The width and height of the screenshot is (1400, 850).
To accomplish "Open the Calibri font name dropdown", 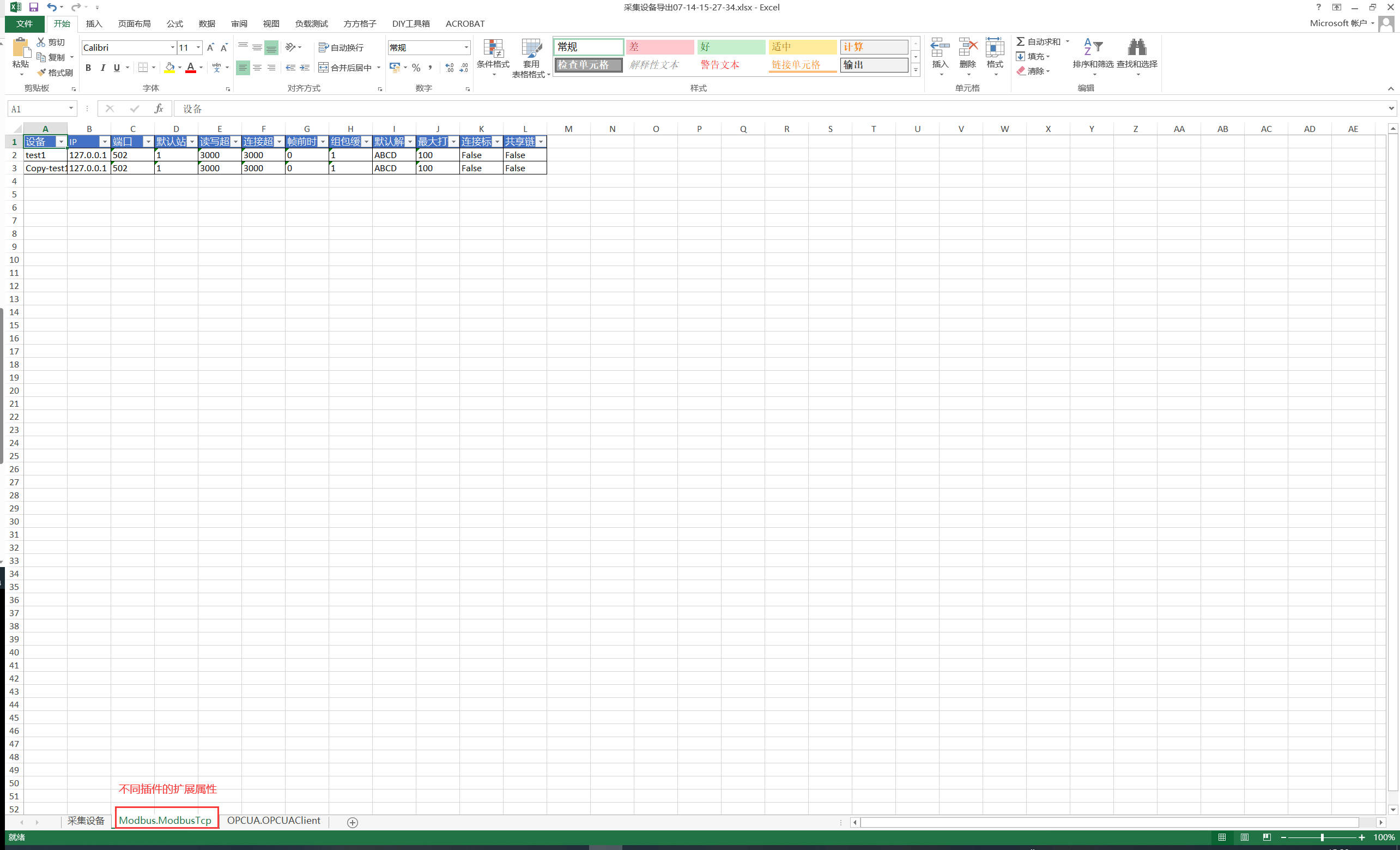I will (x=173, y=48).
